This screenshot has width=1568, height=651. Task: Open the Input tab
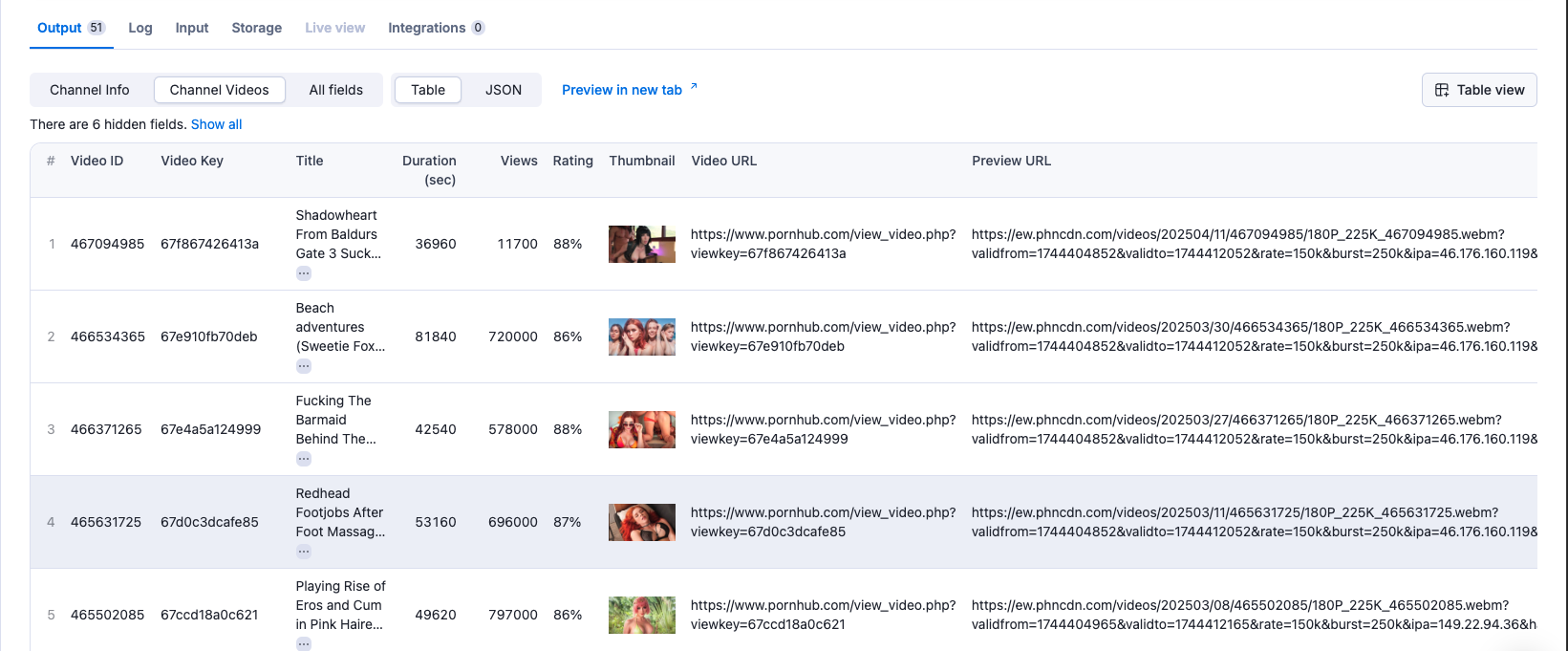(x=192, y=28)
